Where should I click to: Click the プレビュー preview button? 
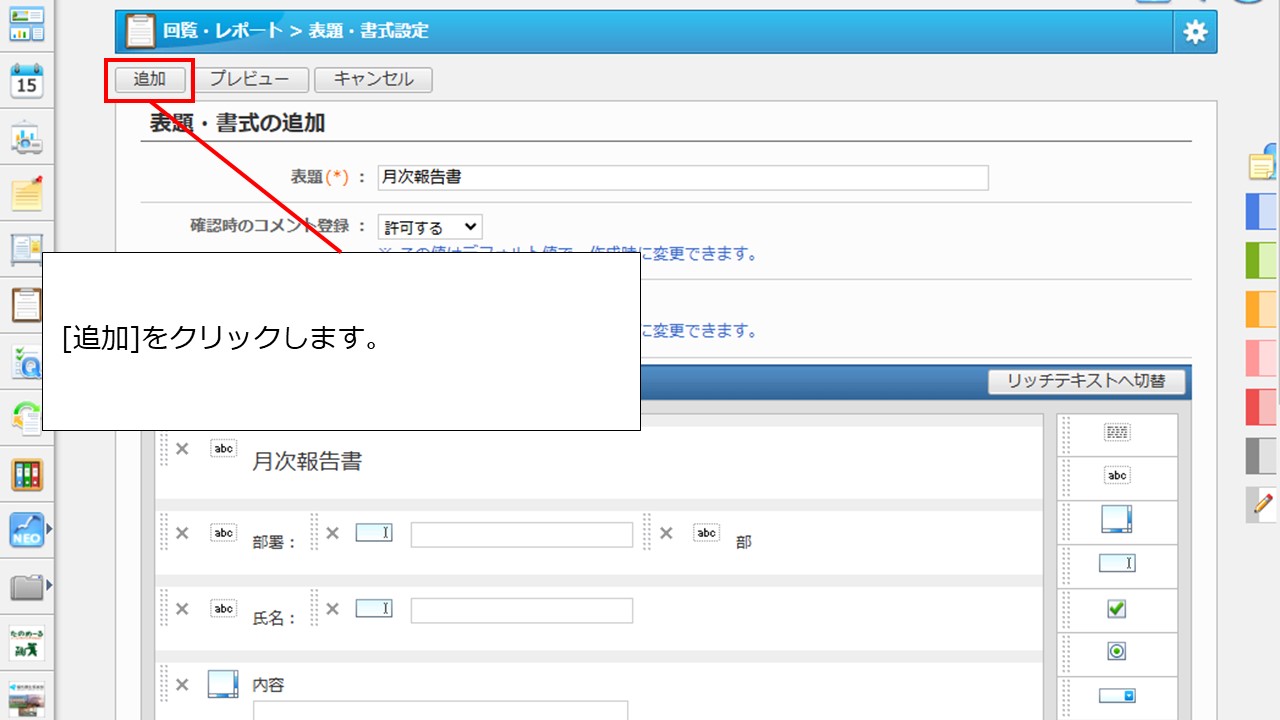click(x=249, y=80)
